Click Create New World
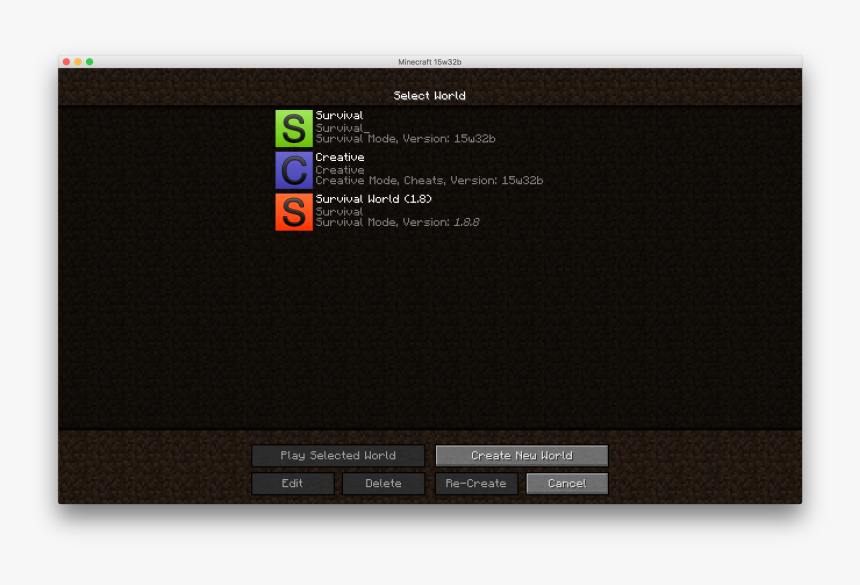 pos(521,455)
